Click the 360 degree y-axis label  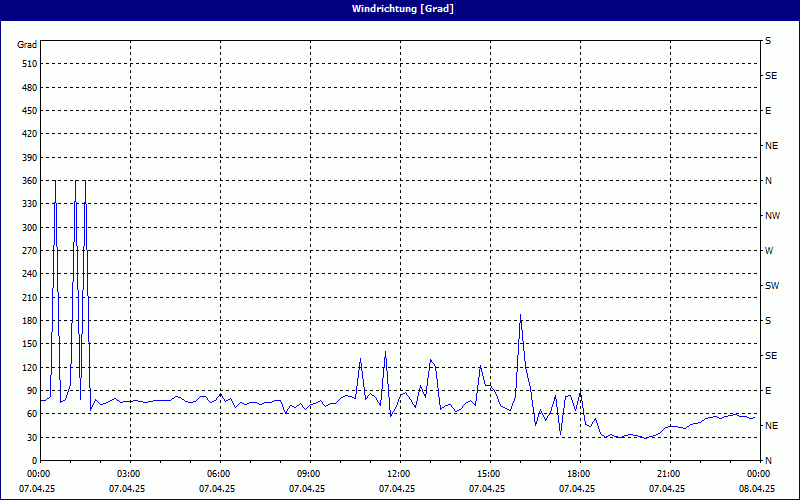click(x=27, y=181)
